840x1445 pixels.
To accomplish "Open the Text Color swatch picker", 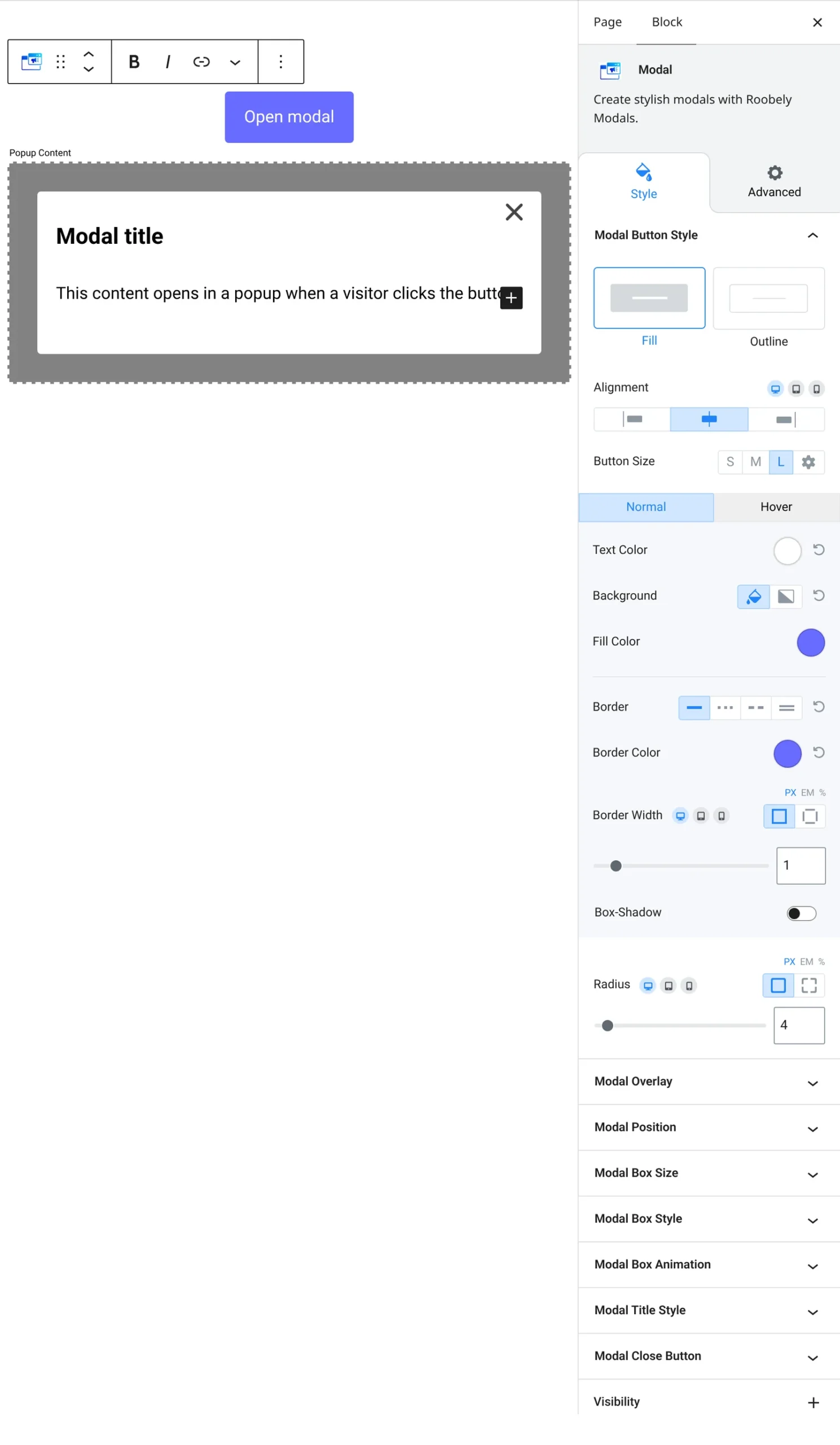I will (788, 551).
